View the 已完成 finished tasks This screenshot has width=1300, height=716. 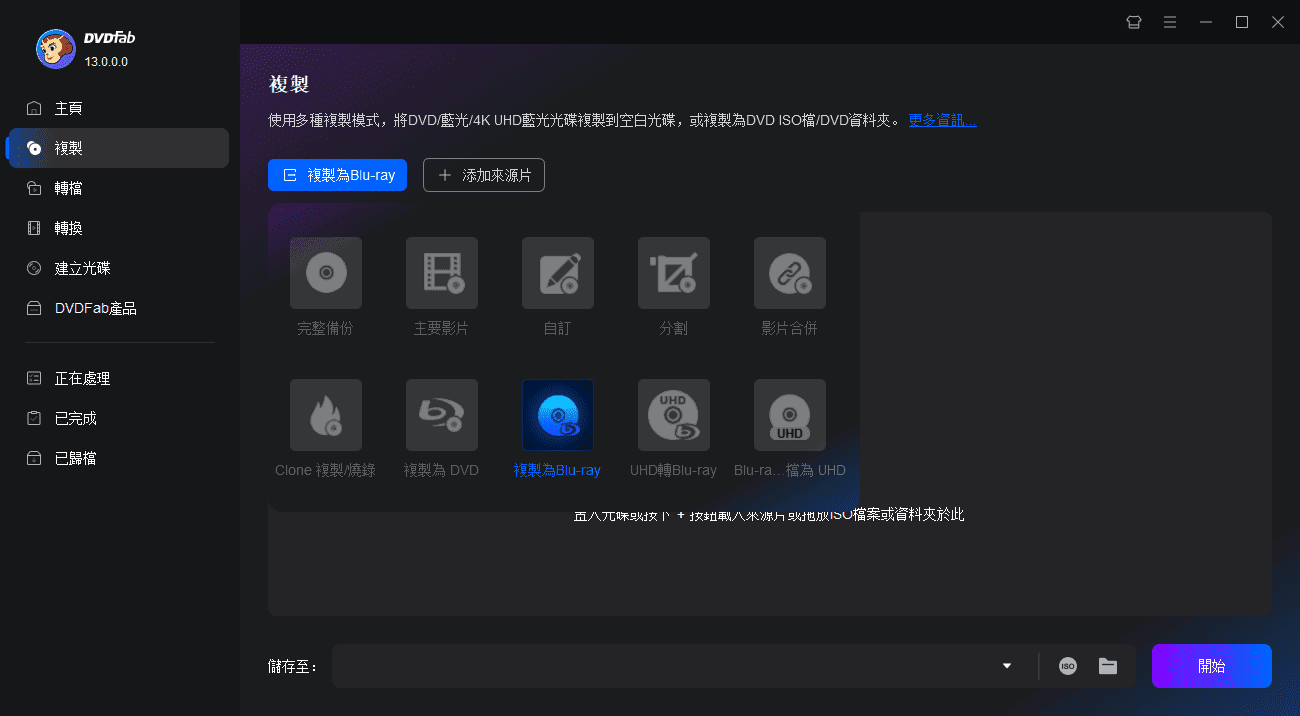[x=118, y=418]
